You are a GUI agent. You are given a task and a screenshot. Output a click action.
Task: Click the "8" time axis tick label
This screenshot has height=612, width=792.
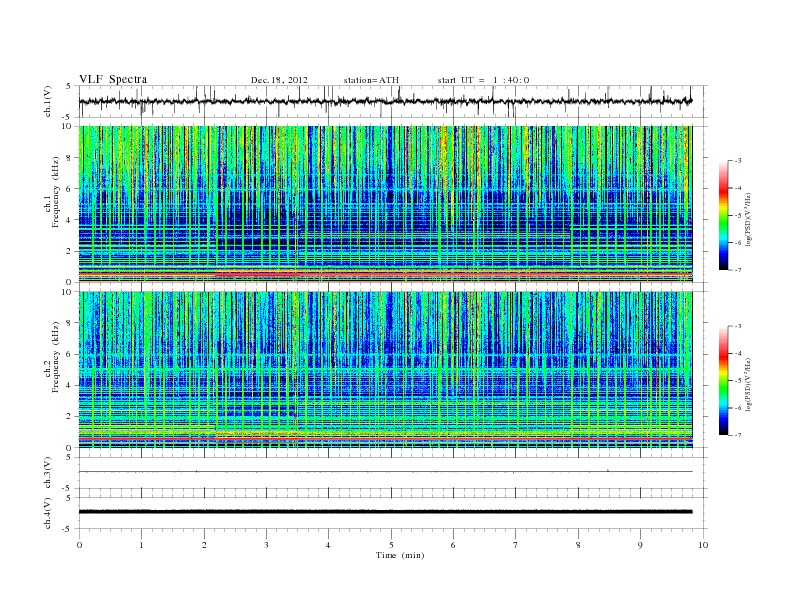pos(578,545)
